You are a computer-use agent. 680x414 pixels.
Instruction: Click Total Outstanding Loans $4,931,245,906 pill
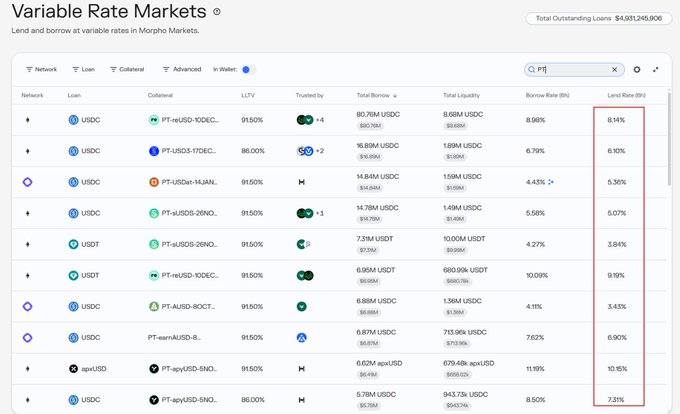click(x=598, y=18)
